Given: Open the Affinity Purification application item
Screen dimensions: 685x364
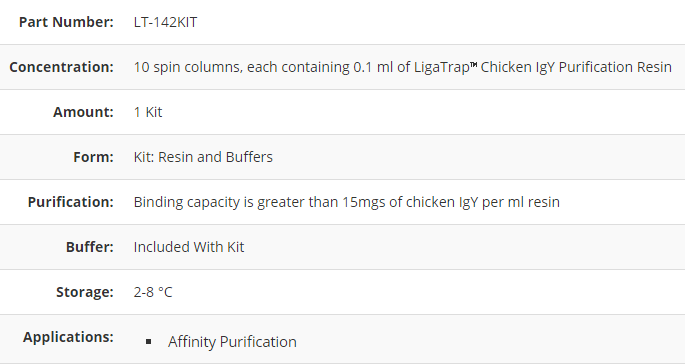Looking at the screenshot, I should click(232, 342).
